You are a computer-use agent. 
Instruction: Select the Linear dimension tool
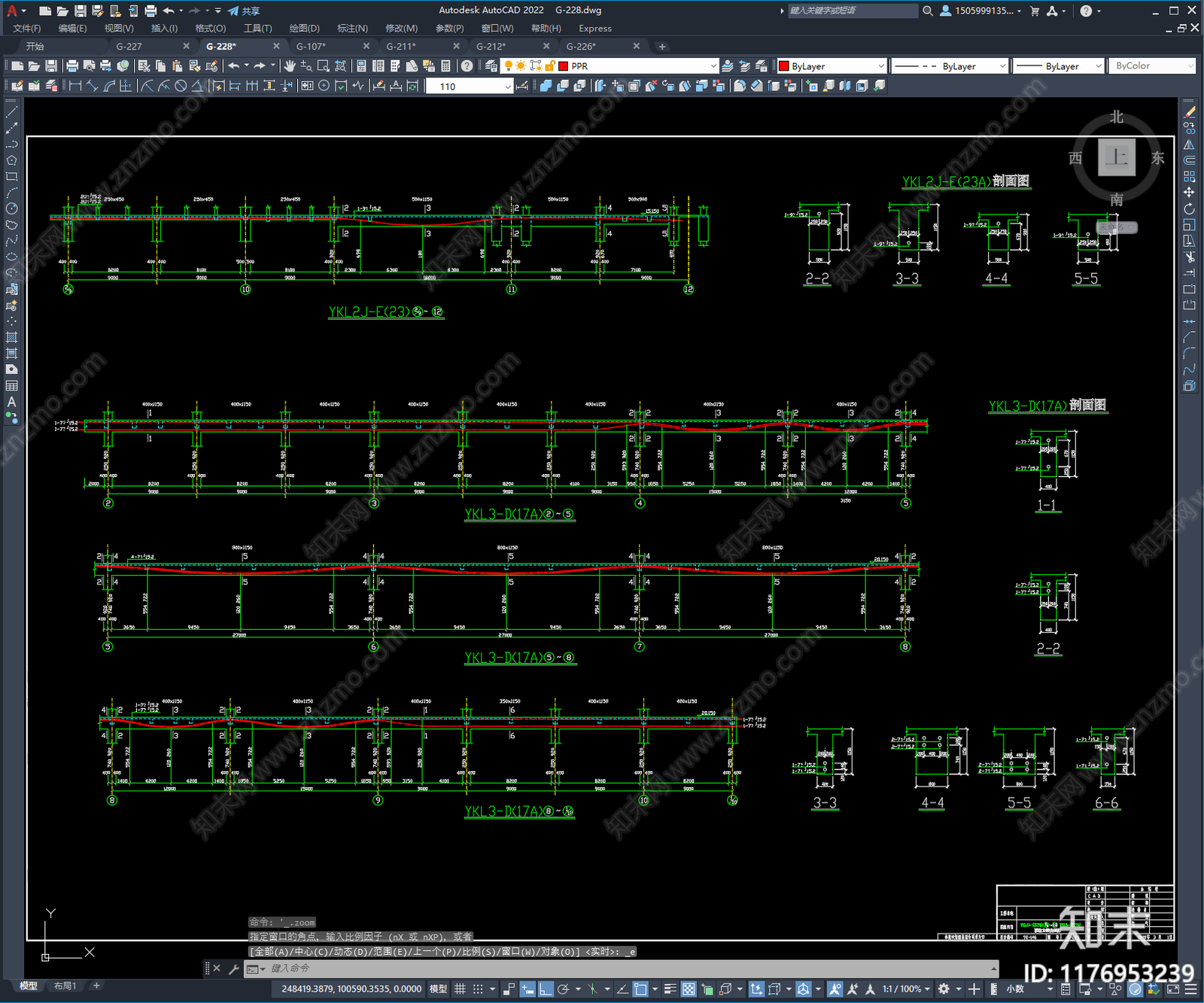click(75, 86)
